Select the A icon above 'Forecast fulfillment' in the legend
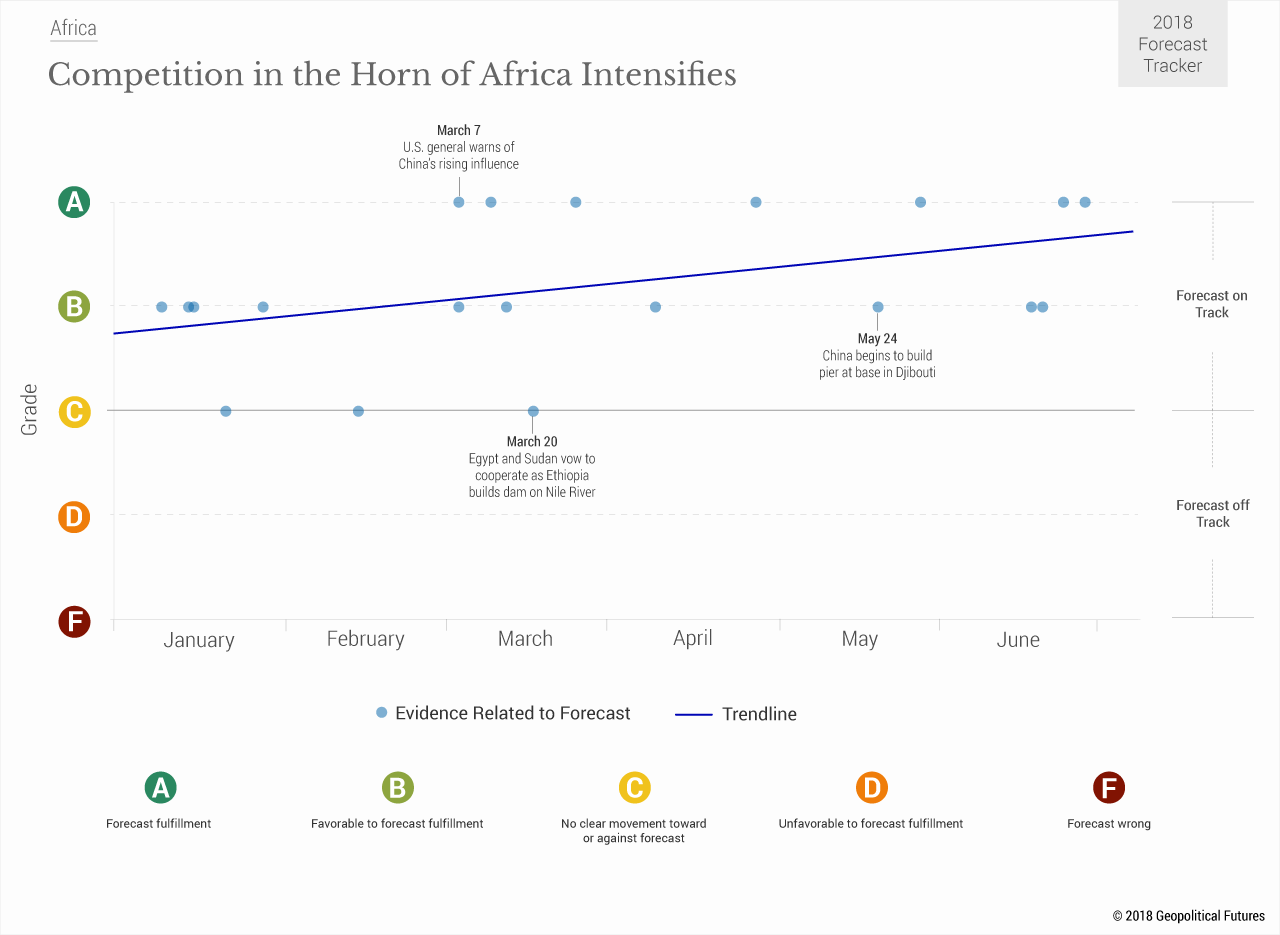The image size is (1280, 935). pos(160,788)
